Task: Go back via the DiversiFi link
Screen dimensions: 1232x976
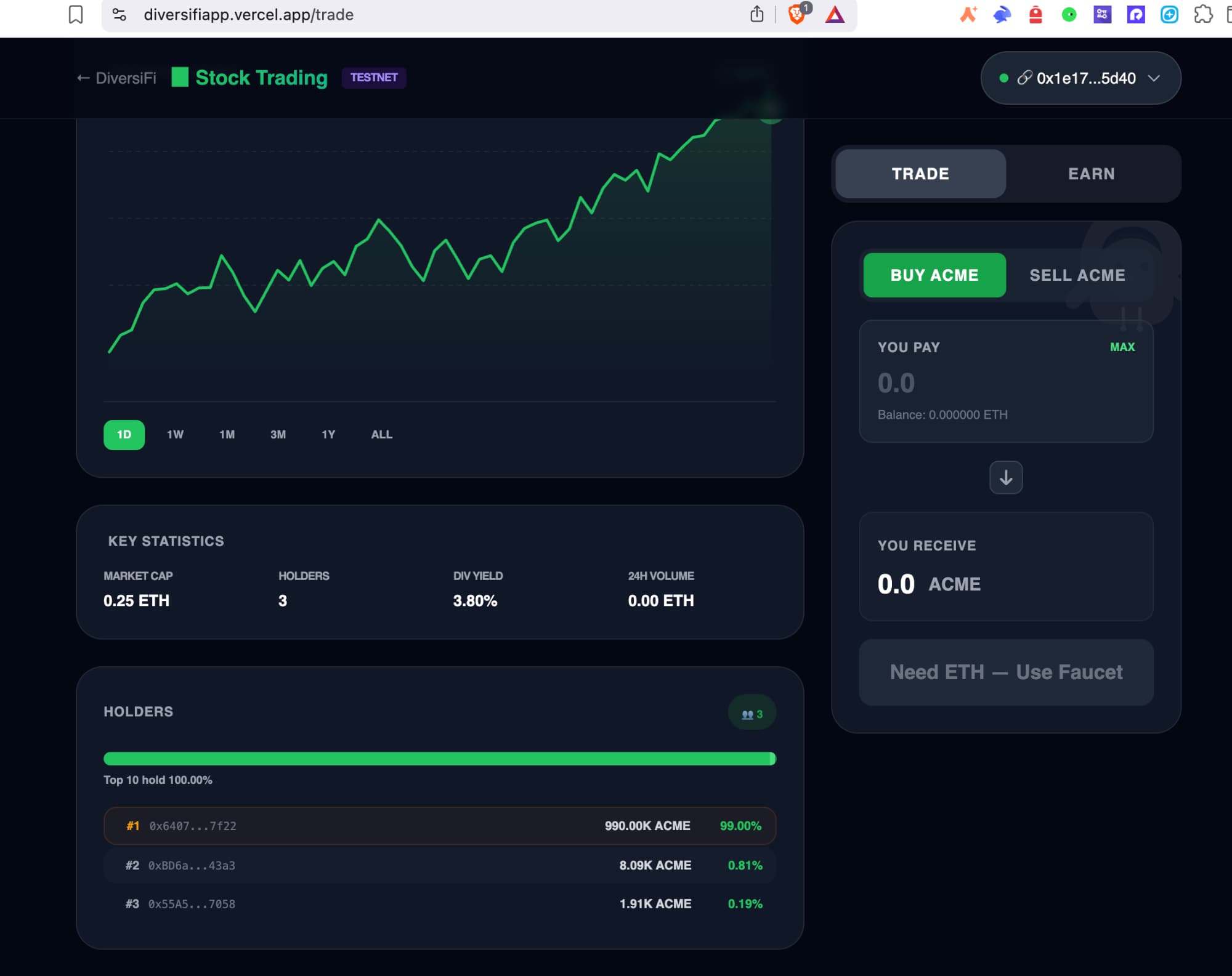Action: point(116,78)
